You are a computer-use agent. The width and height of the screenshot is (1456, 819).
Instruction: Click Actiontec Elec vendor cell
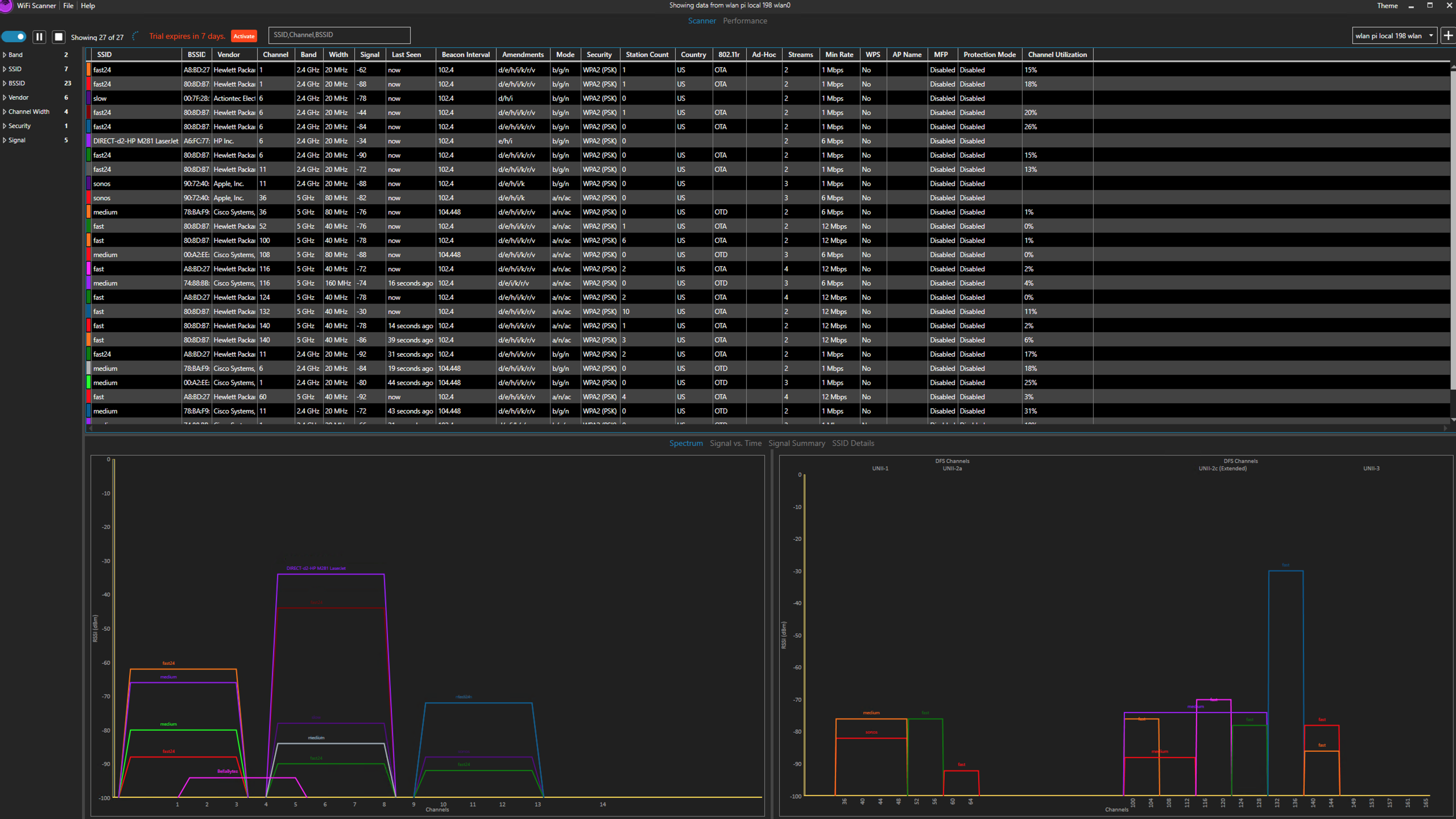(234, 98)
